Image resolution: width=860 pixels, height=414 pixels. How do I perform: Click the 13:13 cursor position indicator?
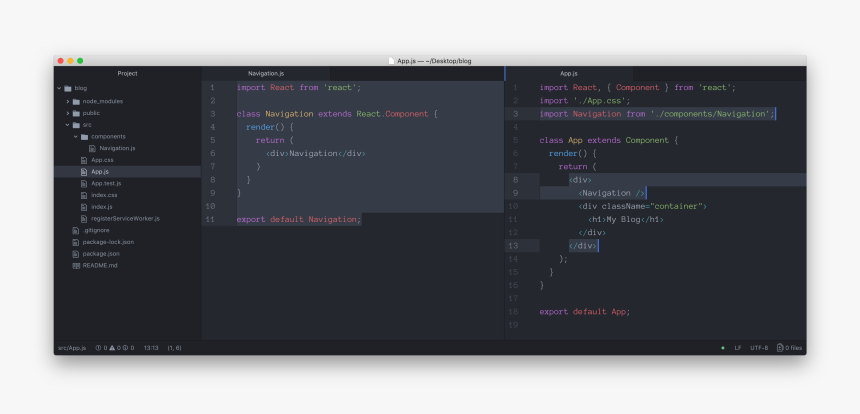pyautogui.click(x=151, y=348)
